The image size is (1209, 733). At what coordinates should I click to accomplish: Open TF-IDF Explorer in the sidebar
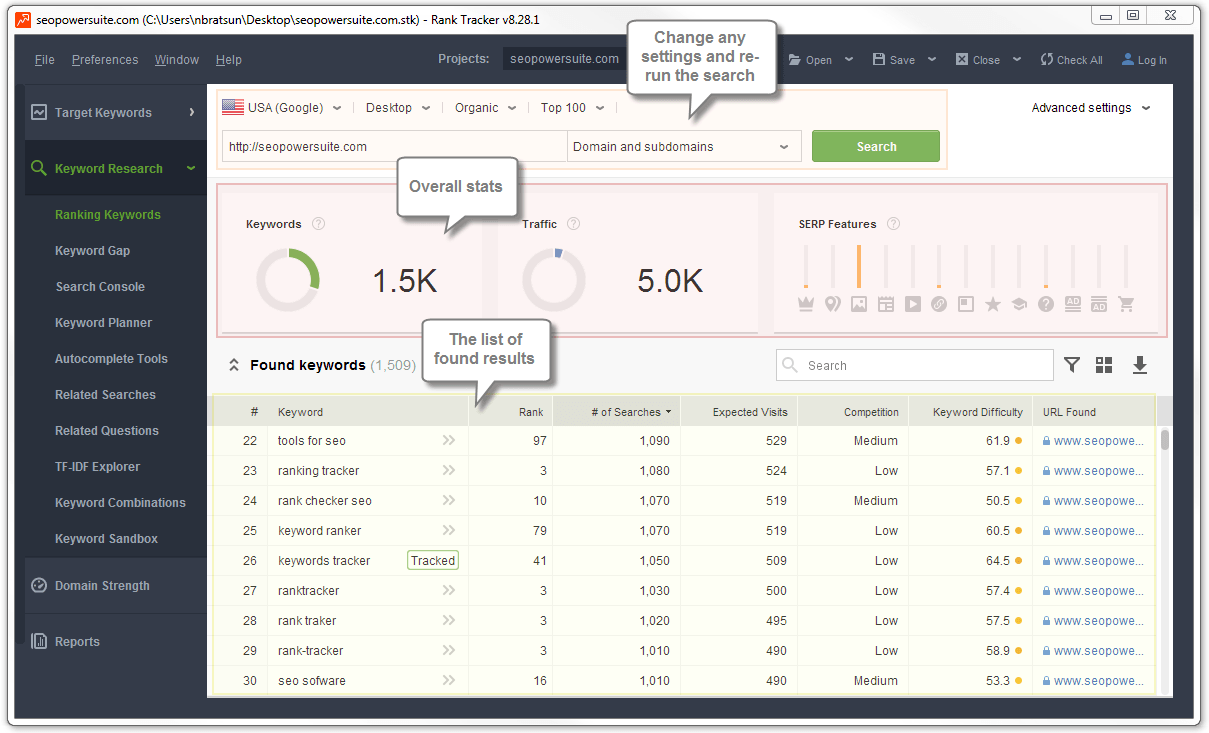(x=97, y=467)
